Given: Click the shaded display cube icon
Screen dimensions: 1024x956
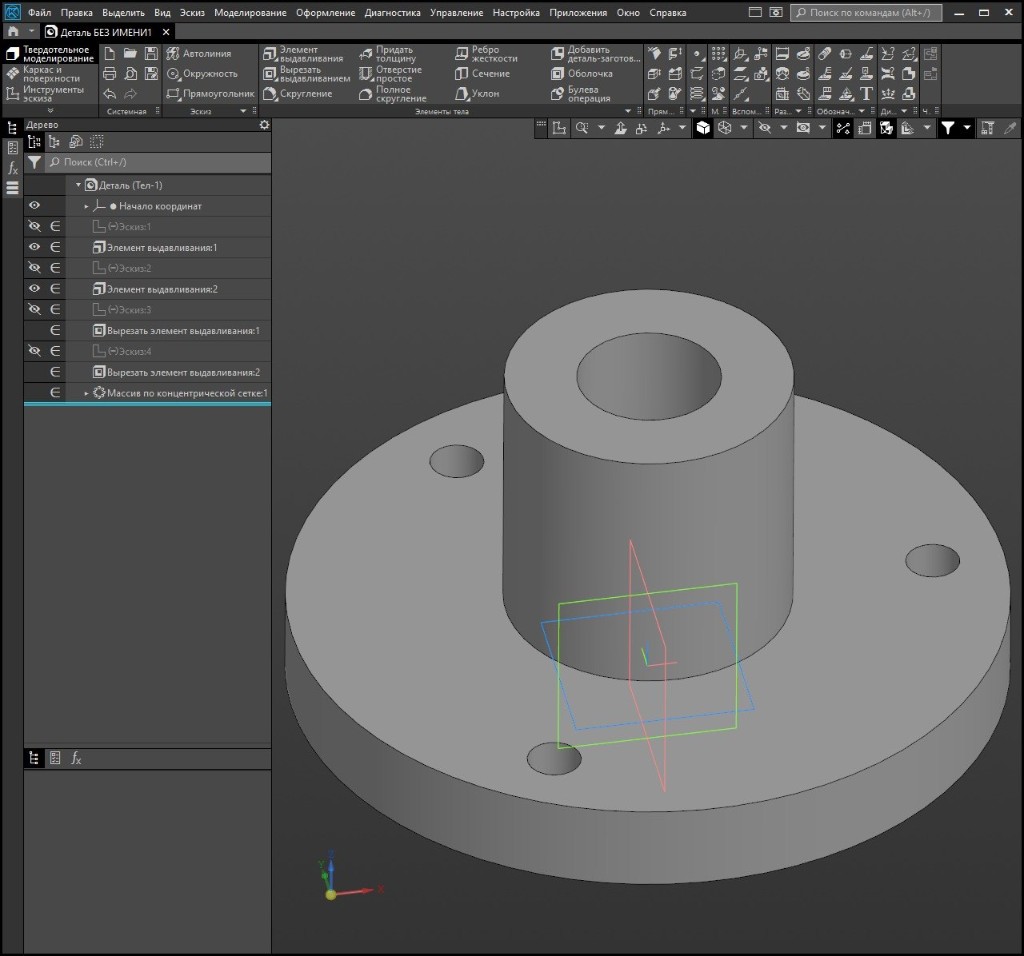Looking at the screenshot, I should 703,128.
